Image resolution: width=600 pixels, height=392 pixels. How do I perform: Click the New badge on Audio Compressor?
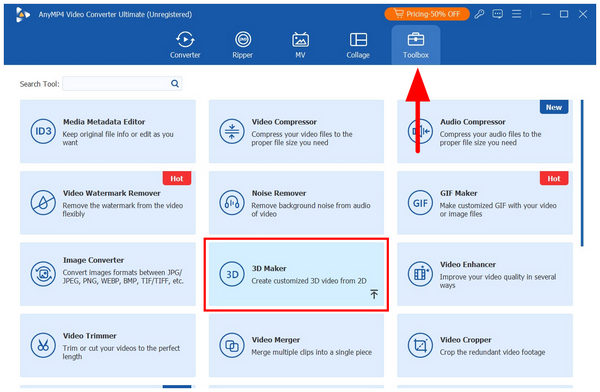(x=554, y=107)
